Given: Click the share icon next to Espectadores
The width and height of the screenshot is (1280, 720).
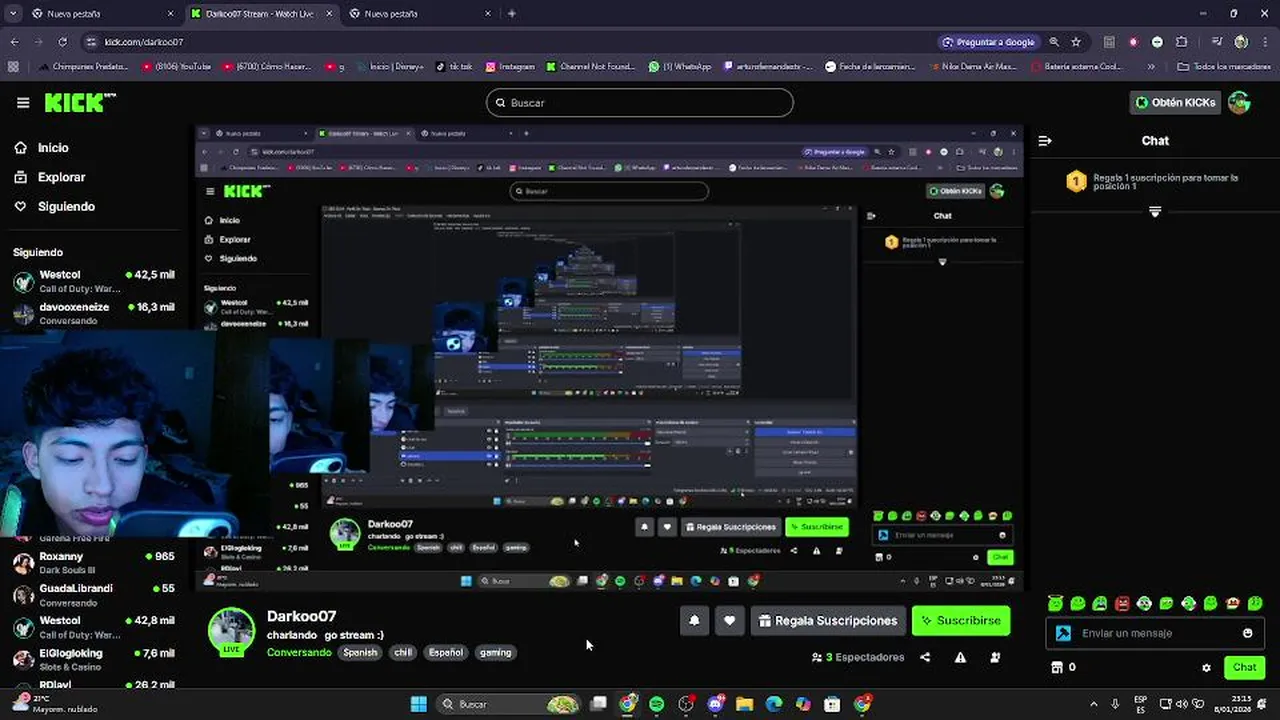Looking at the screenshot, I should [x=925, y=657].
